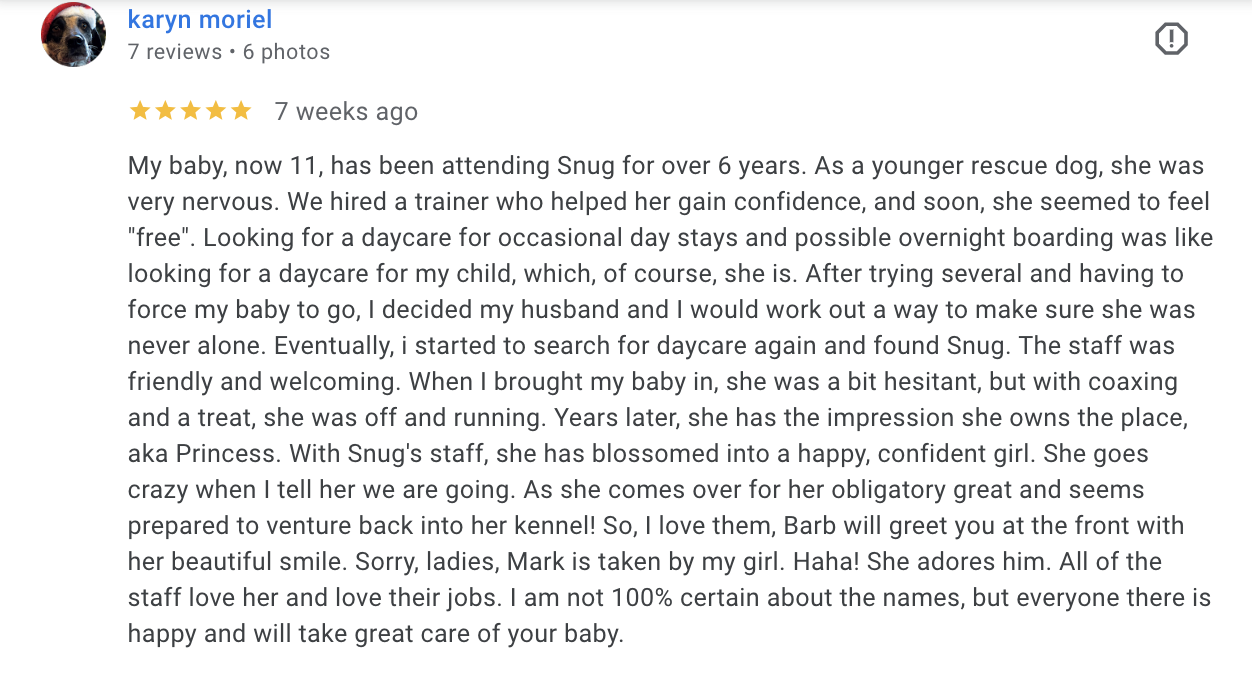The image size is (1252, 678).
Task: Click the word "Princess" in the review
Action: 229,454
